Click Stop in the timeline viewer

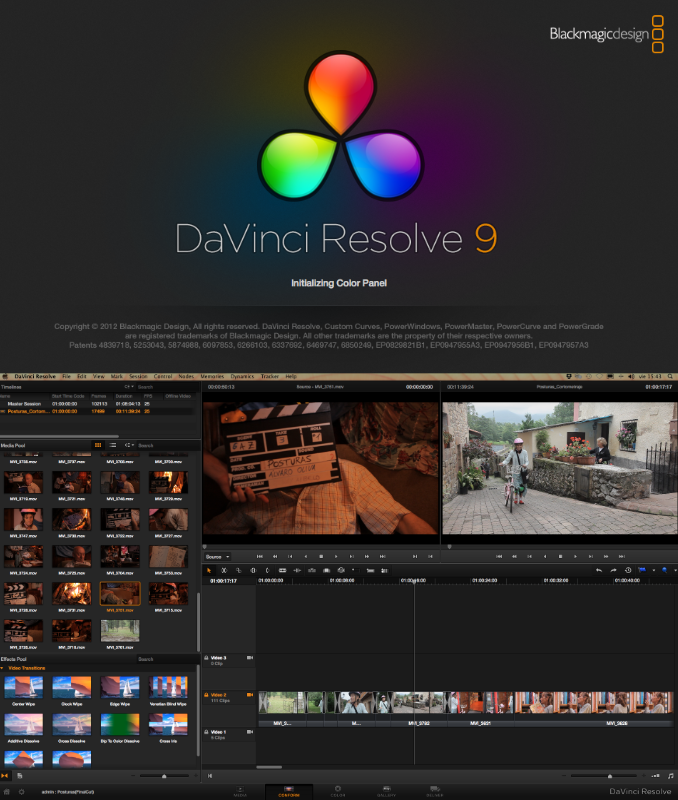[560, 557]
